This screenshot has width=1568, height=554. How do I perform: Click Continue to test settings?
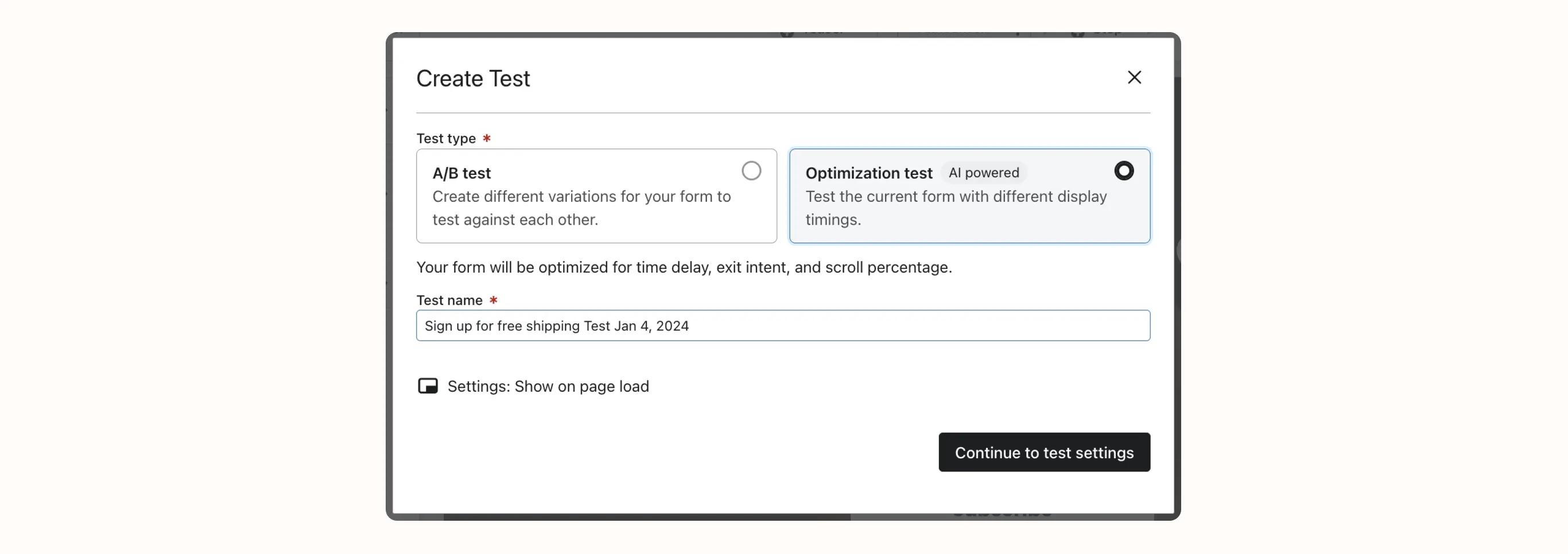(x=1044, y=452)
